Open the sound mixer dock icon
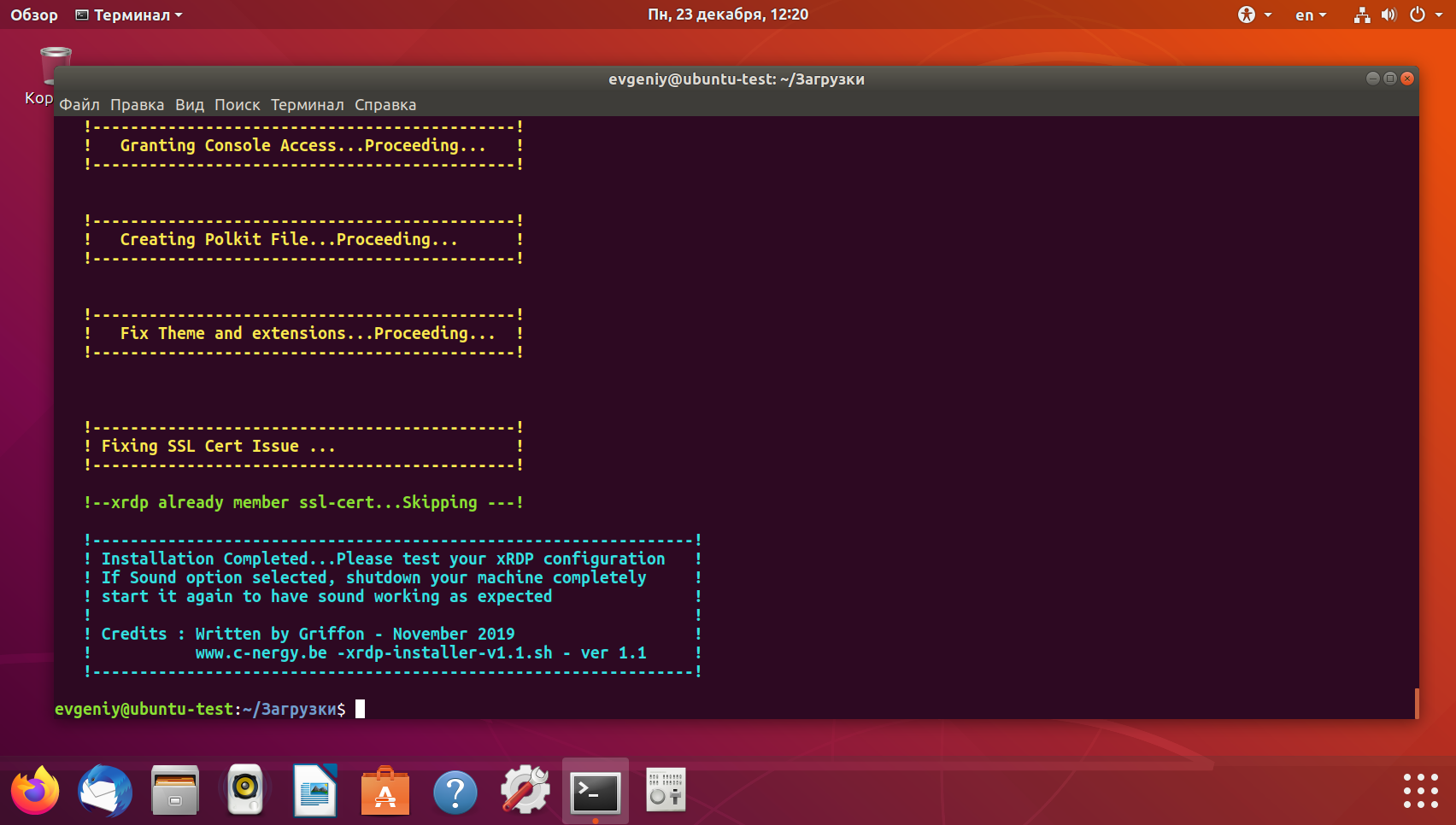1456x825 pixels. pyautogui.click(x=666, y=789)
